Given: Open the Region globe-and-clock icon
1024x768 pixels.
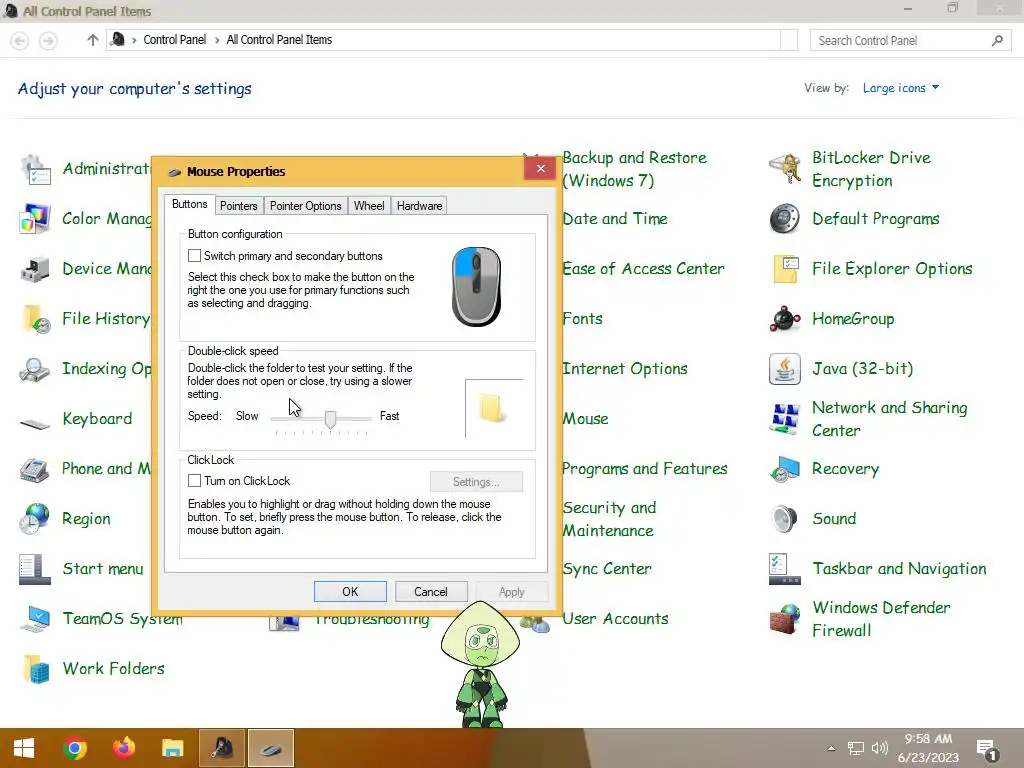Looking at the screenshot, I should coord(35,519).
